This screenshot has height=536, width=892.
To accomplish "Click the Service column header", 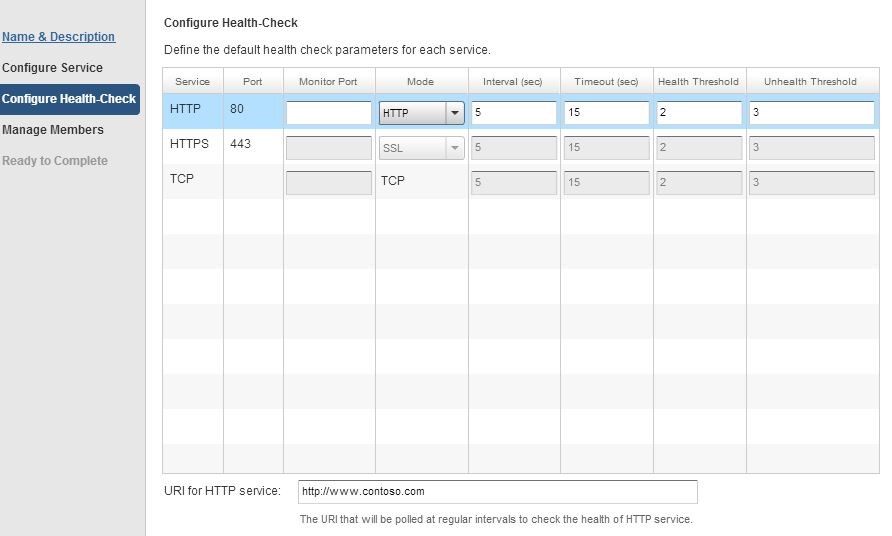I will tap(193, 81).
